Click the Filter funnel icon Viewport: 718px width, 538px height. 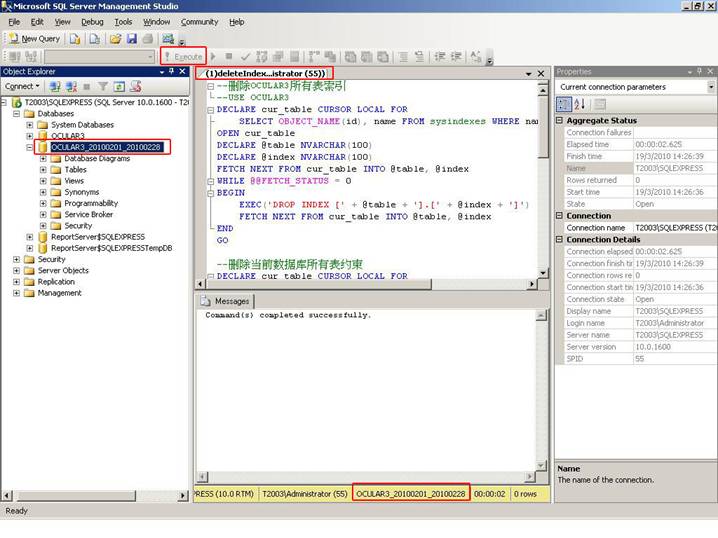(x=103, y=86)
